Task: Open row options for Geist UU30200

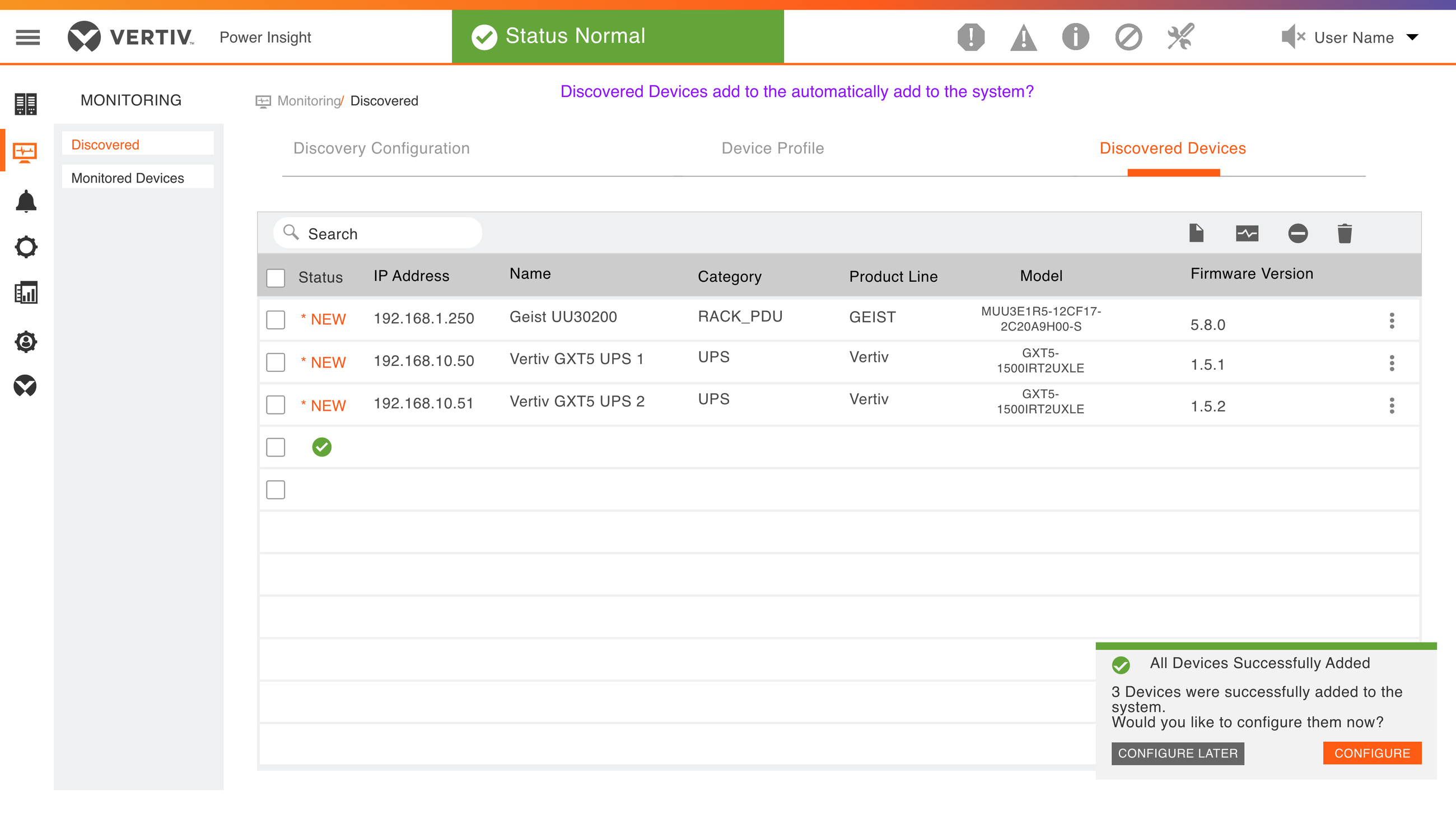Action: [x=1392, y=320]
